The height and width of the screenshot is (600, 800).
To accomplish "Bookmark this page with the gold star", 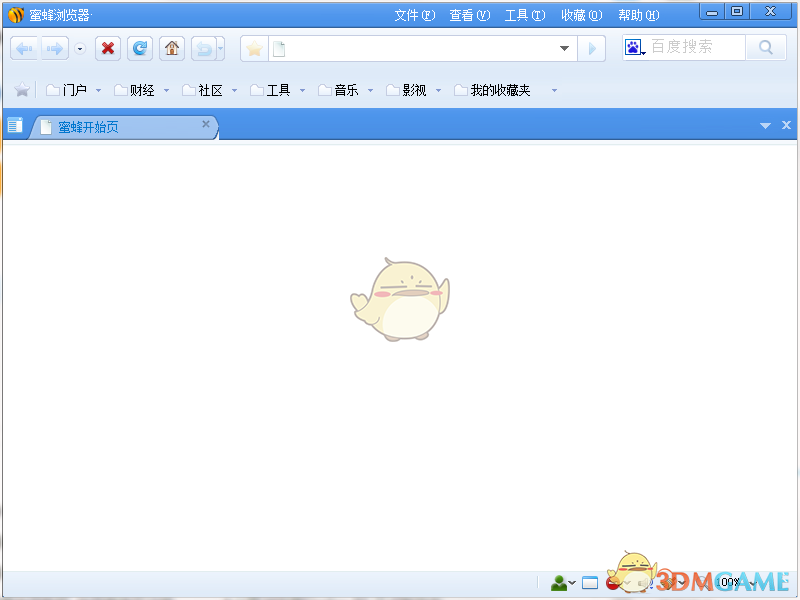I will click(x=254, y=48).
